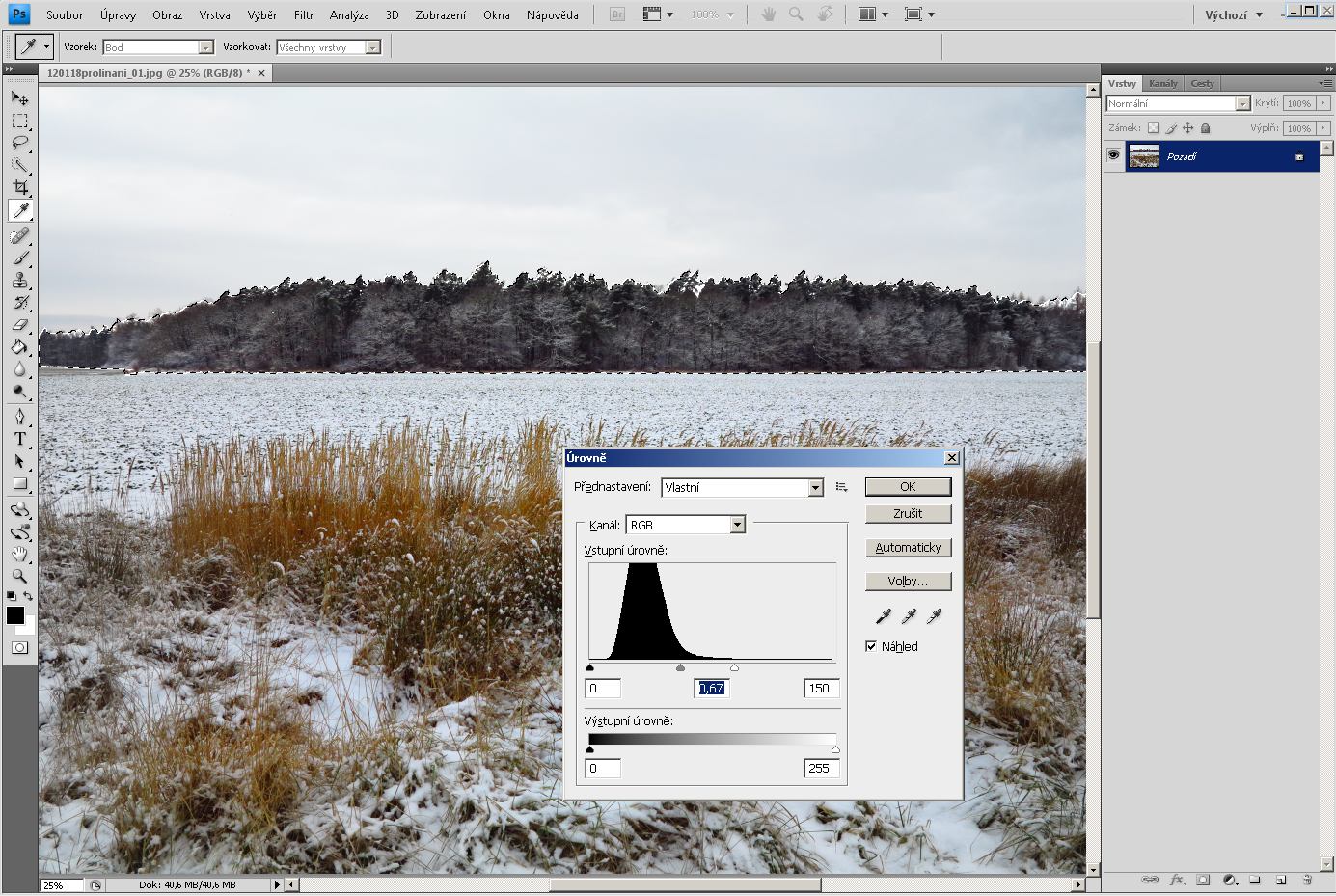Expand the Přednastavení preset dropdown
The image size is (1336, 896).
click(x=815, y=488)
